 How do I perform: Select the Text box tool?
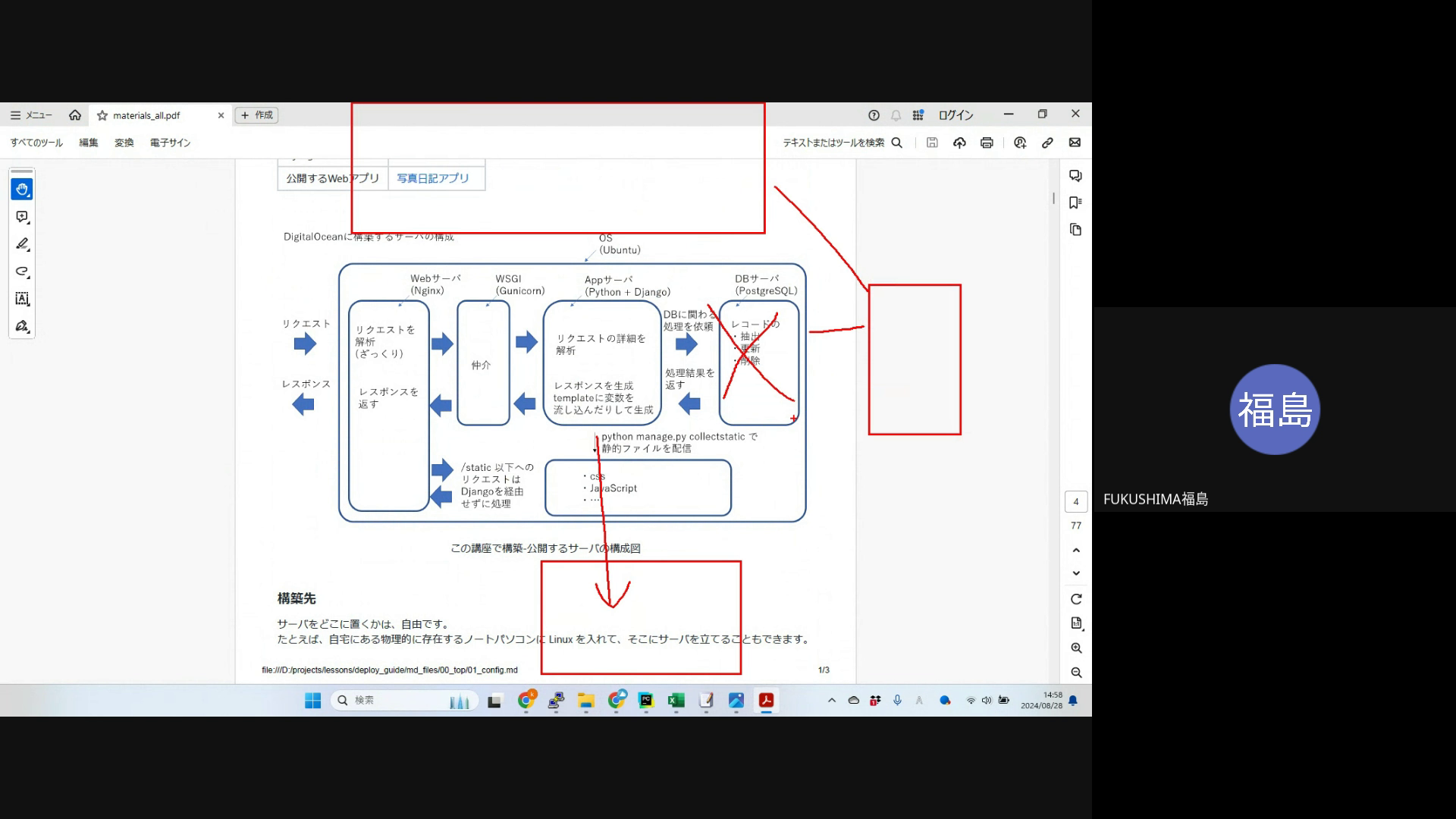click(x=22, y=299)
